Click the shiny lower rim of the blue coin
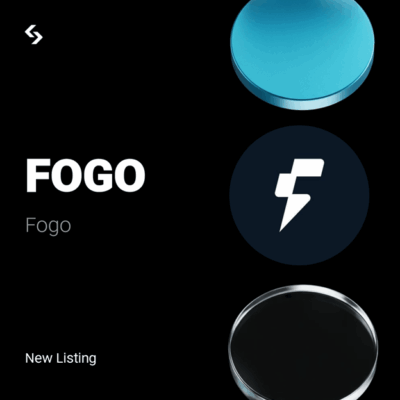The height and width of the screenshot is (400, 400). coord(302,100)
